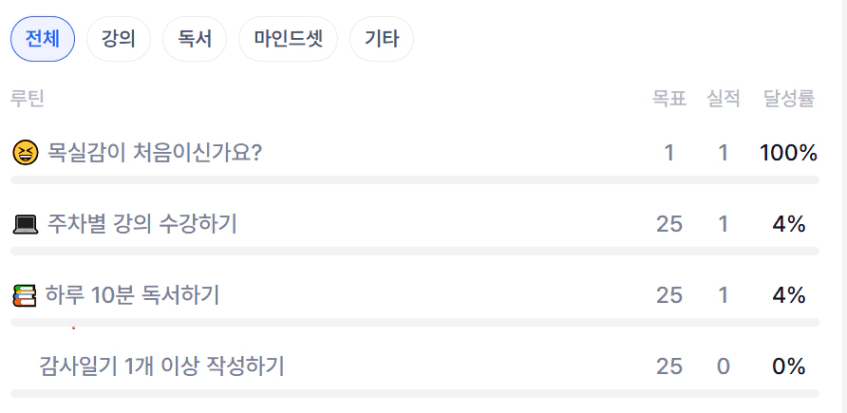Filter by 마인드셋 tab

tap(288, 40)
